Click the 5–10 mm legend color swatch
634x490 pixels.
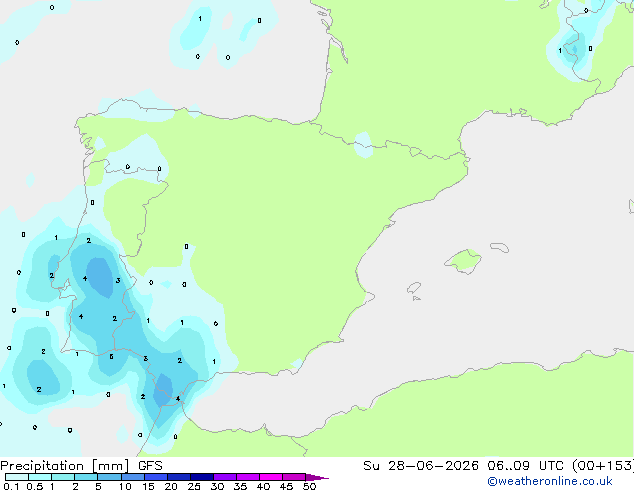pyautogui.click(x=109, y=477)
